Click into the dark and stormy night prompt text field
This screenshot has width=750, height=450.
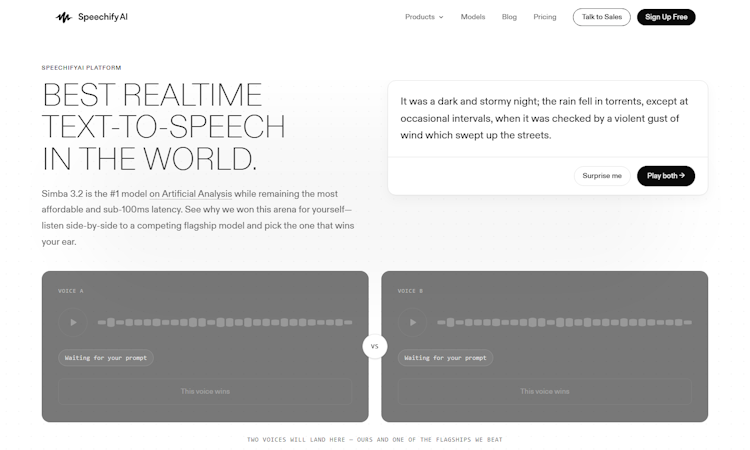click(548, 119)
